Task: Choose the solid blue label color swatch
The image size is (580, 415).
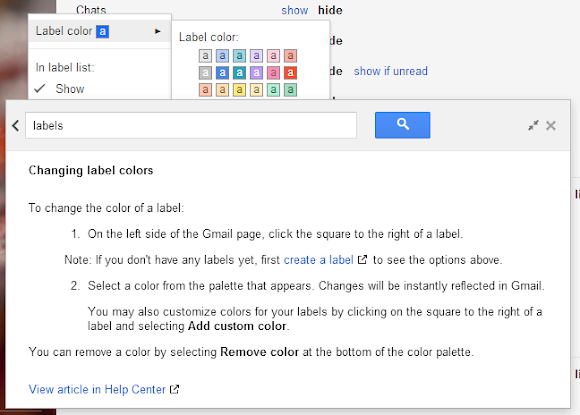Action: 222,72
